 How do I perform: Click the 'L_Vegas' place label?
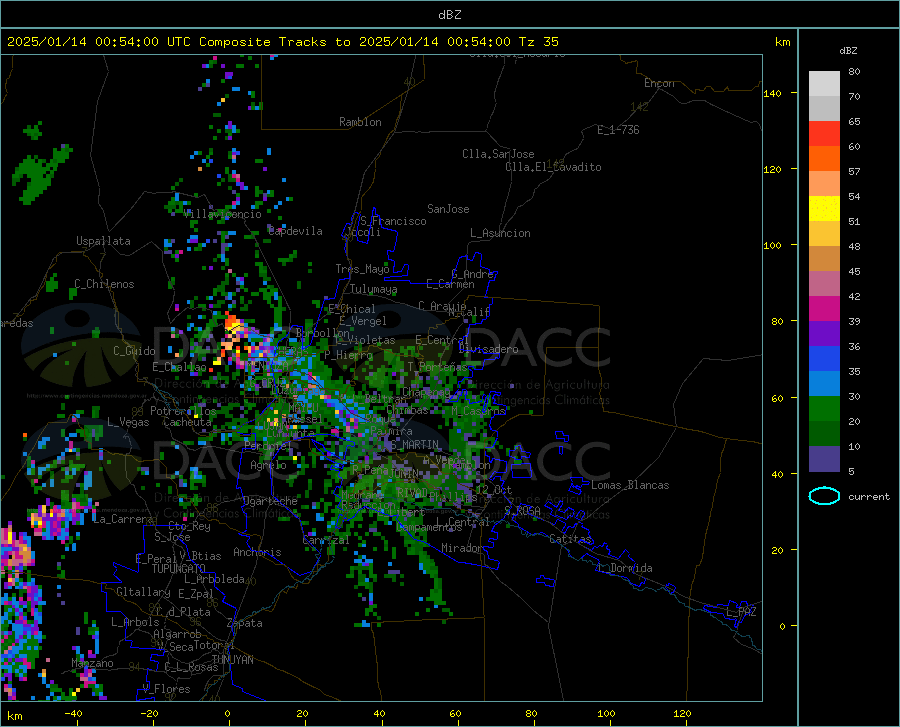[x=128, y=422]
